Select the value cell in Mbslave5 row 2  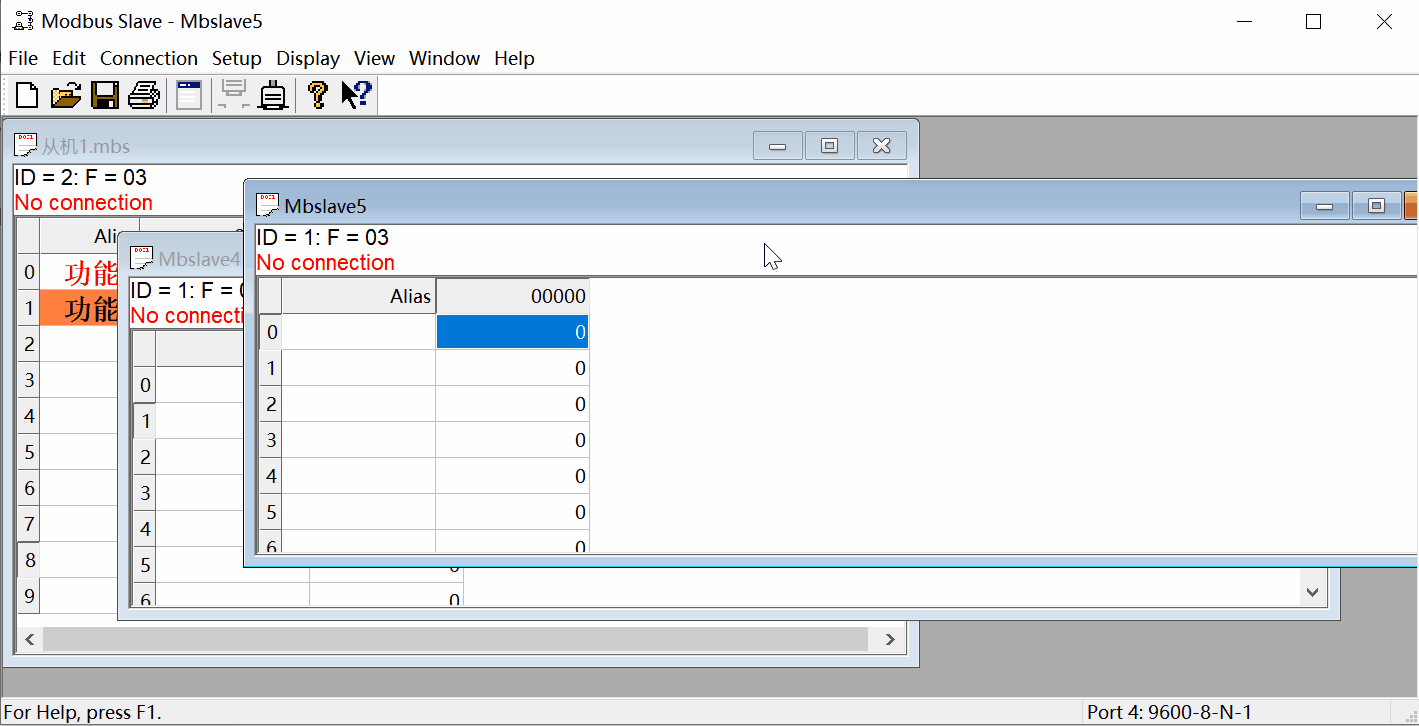pos(512,404)
